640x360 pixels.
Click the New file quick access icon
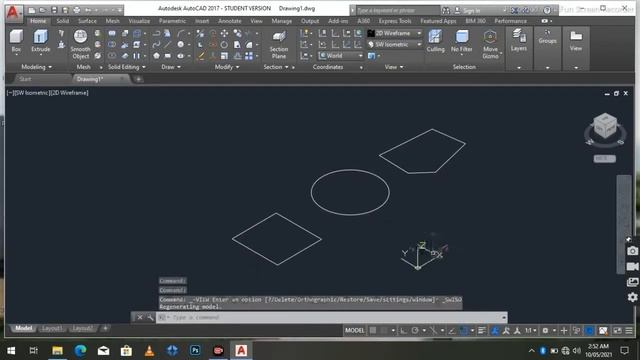[x=32, y=10]
